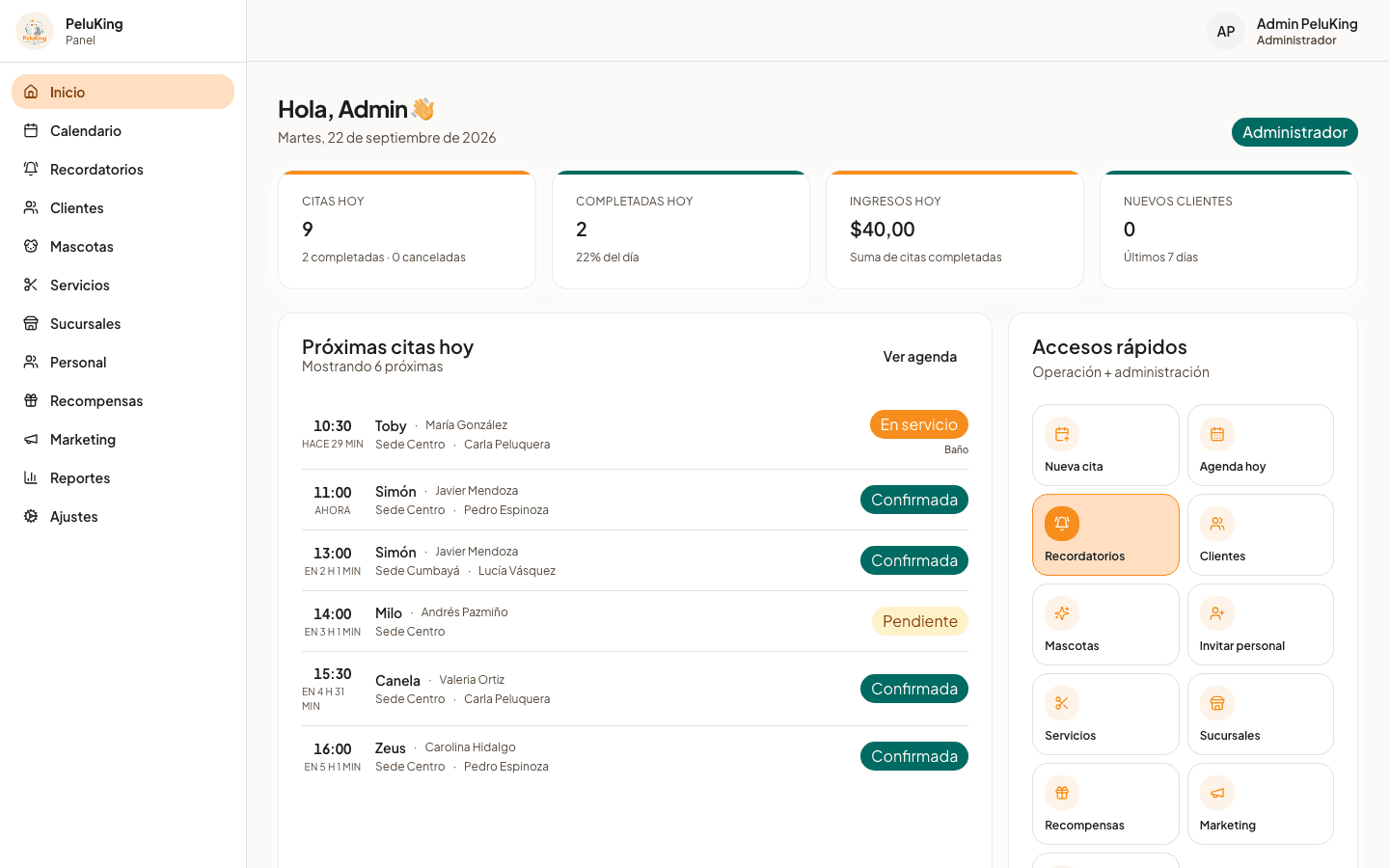Click the Inicio home icon in sidebar
The height and width of the screenshot is (868, 1389).
coord(31,92)
